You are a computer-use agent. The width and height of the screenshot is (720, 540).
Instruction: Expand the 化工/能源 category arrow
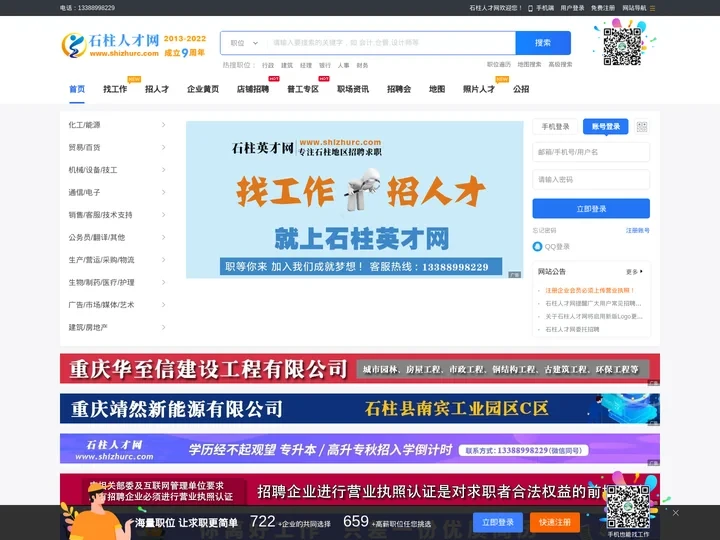[x=163, y=125]
